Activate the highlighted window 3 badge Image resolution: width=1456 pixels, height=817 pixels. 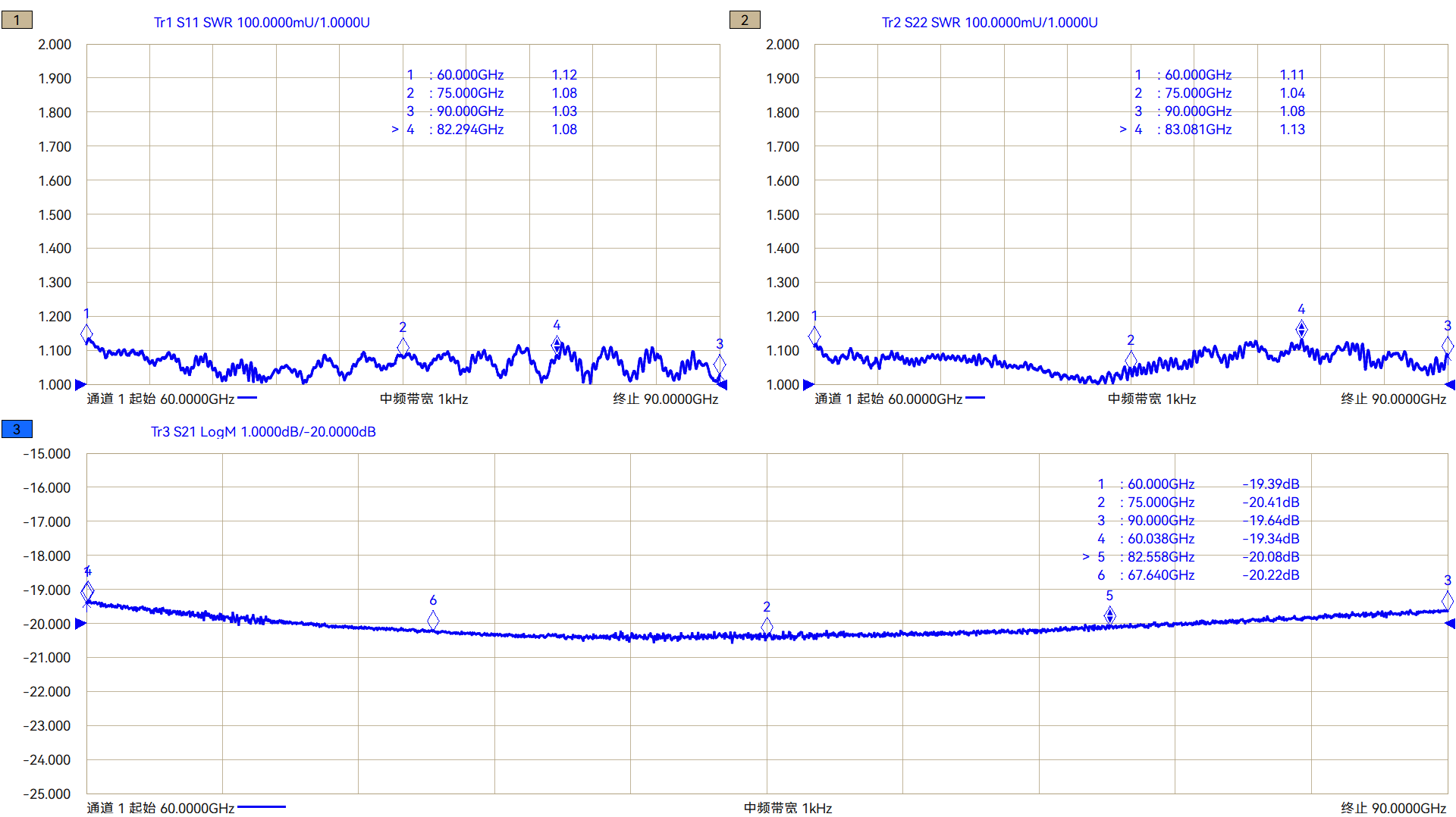point(17,430)
